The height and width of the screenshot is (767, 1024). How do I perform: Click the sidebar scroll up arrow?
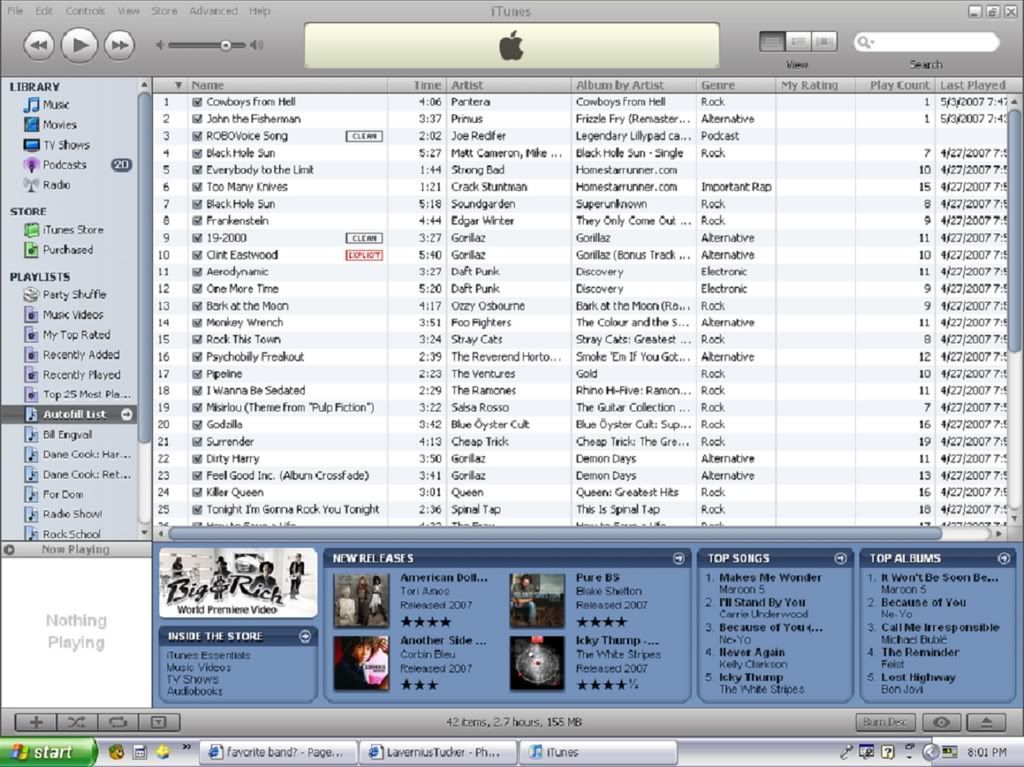(x=144, y=85)
